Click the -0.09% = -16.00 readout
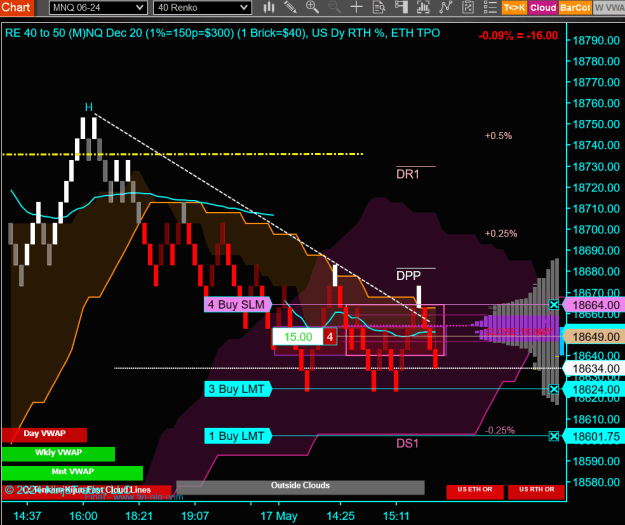Viewport: 625px width, 525px height. click(518, 35)
